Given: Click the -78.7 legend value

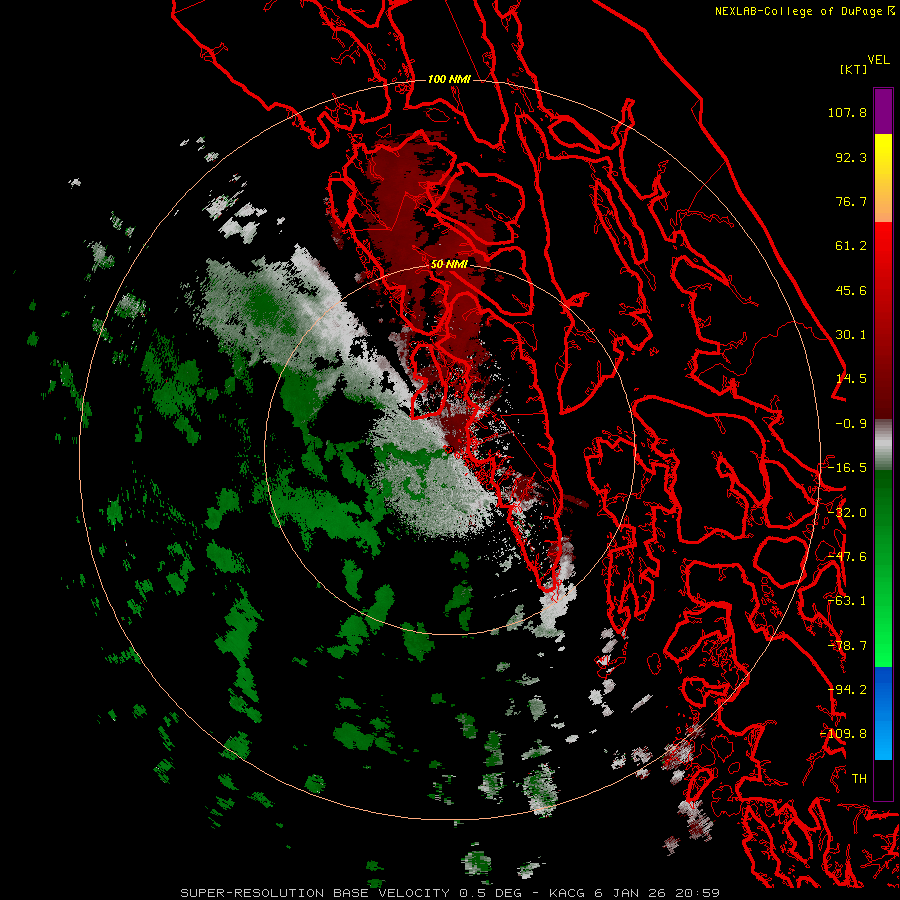Looking at the screenshot, I should (x=847, y=646).
